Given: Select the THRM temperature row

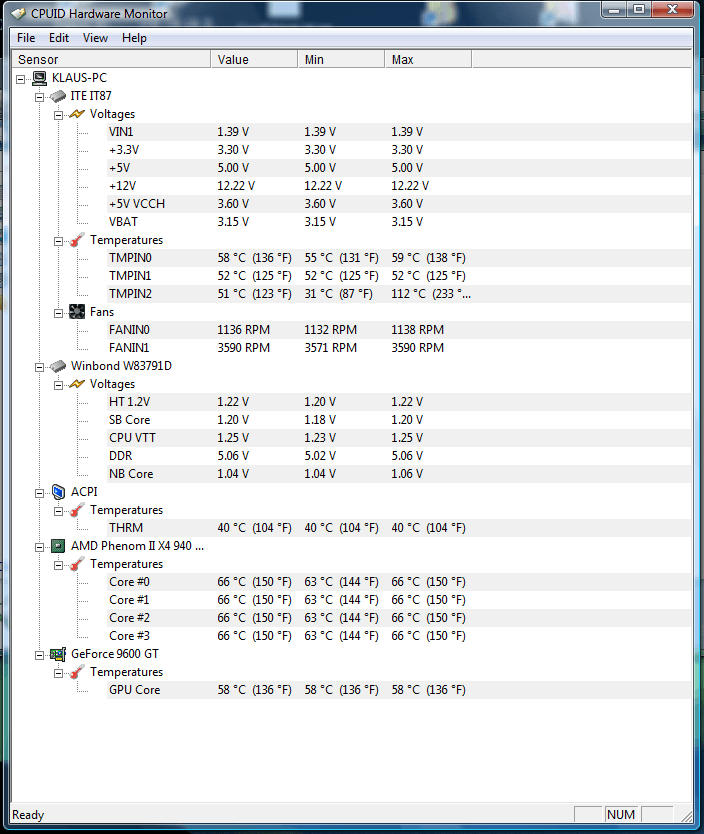Looking at the screenshot, I should pyautogui.click(x=399, y=528).
